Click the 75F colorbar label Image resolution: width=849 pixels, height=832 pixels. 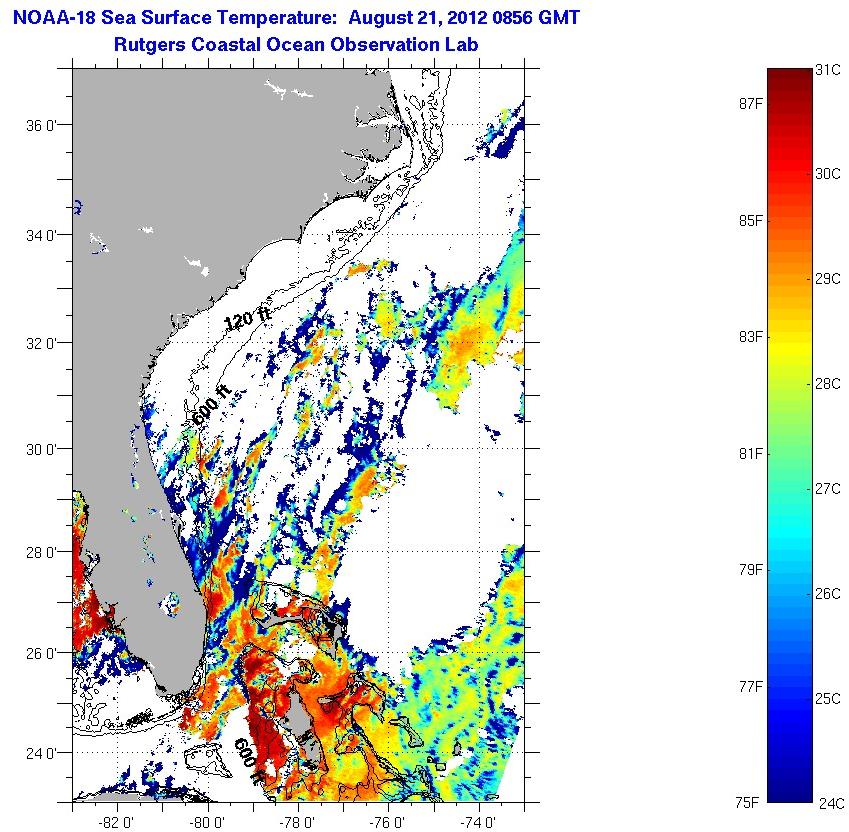click(747, 802)
